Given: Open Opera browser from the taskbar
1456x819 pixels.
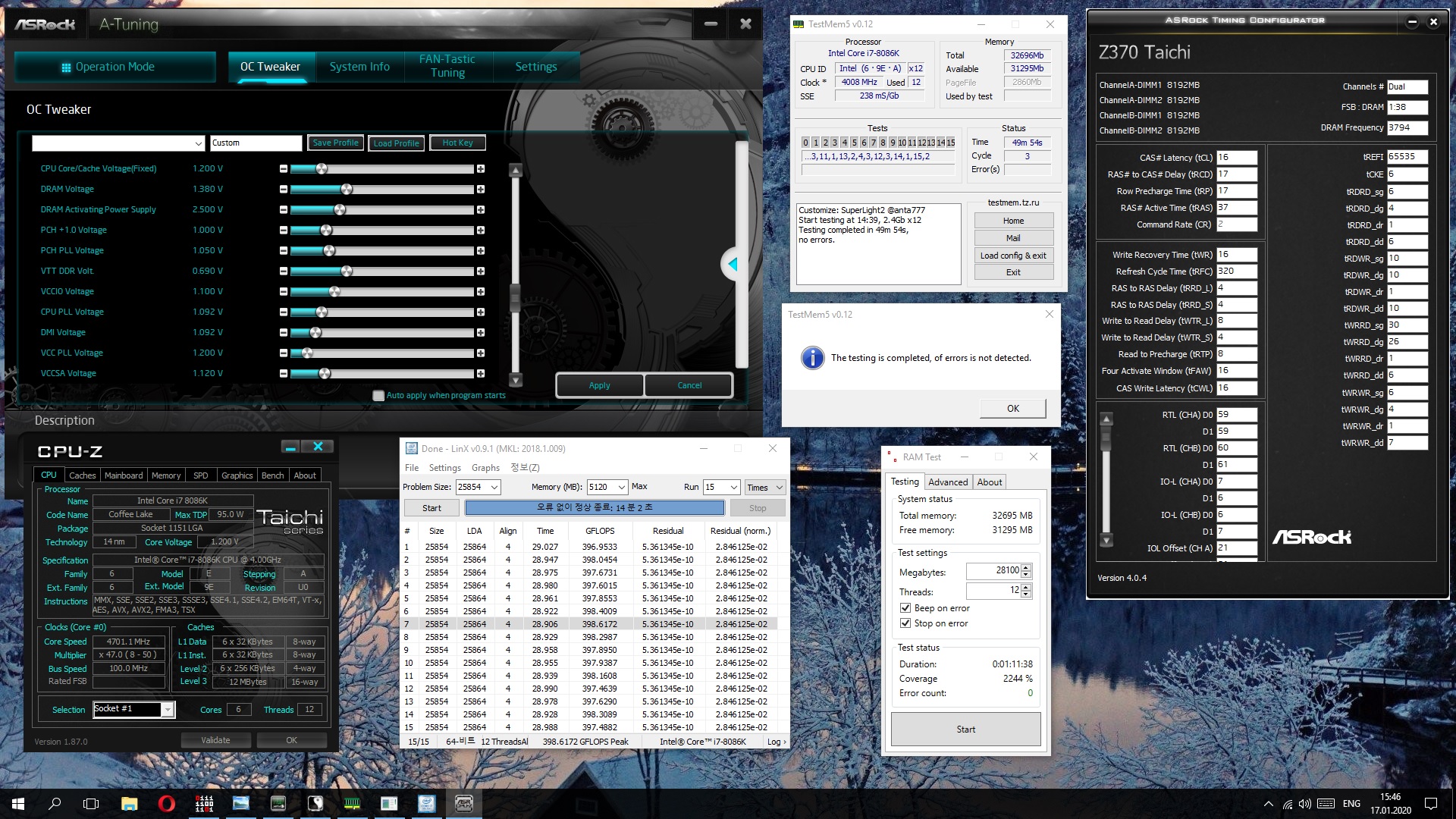Looking at the screenshot, I should pyautogui.click(x=166, y=804).
